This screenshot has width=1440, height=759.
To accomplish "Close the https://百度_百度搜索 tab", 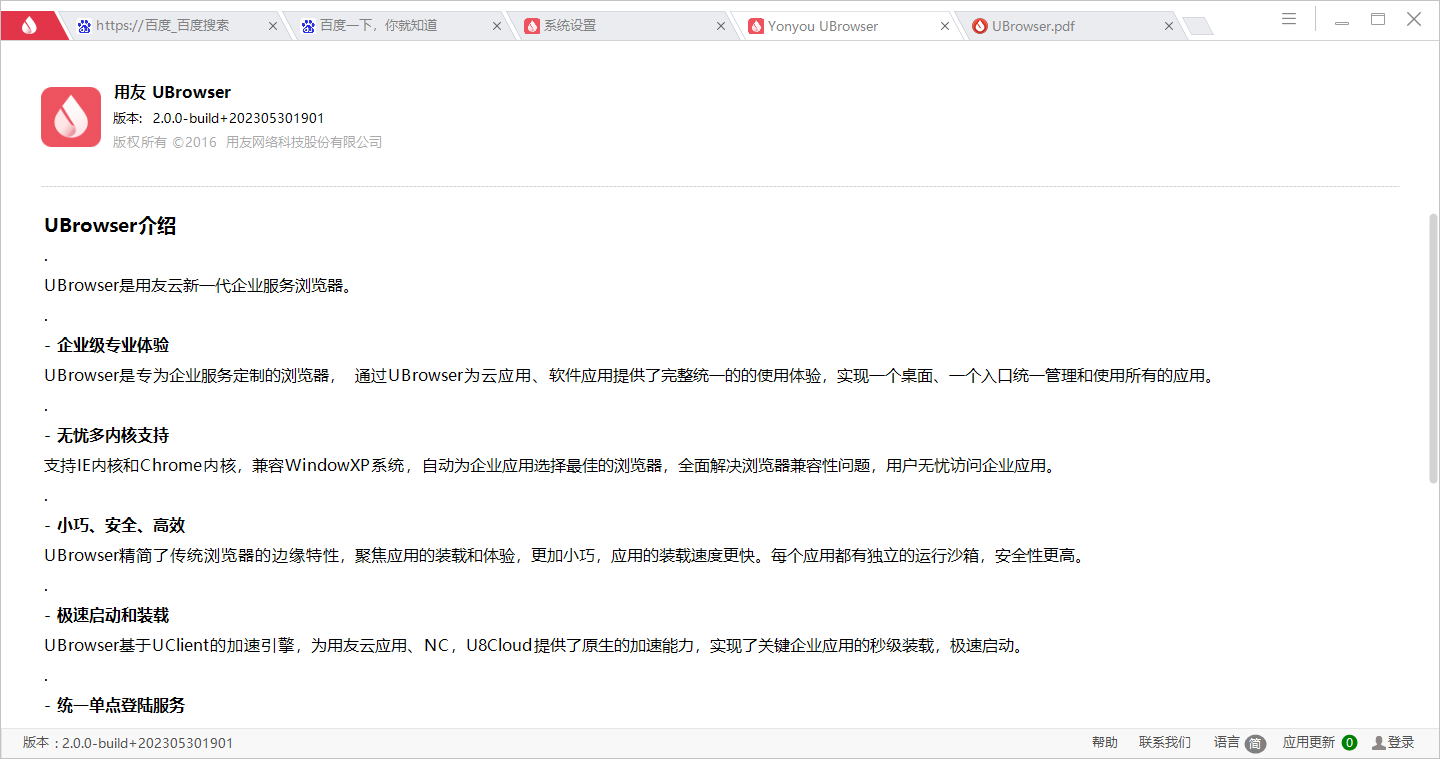I will (x=272, y=26).
